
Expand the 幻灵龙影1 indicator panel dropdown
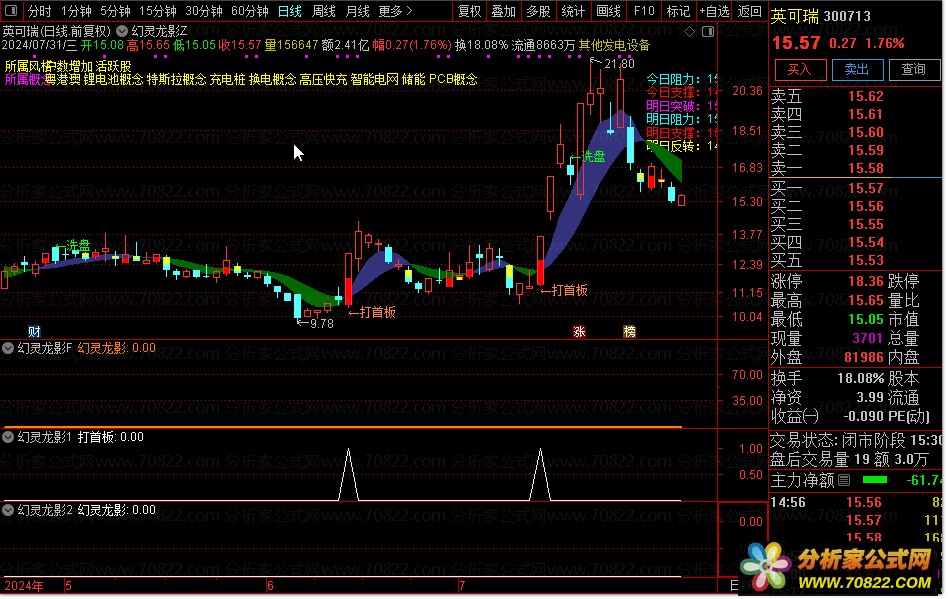point(8,437)
